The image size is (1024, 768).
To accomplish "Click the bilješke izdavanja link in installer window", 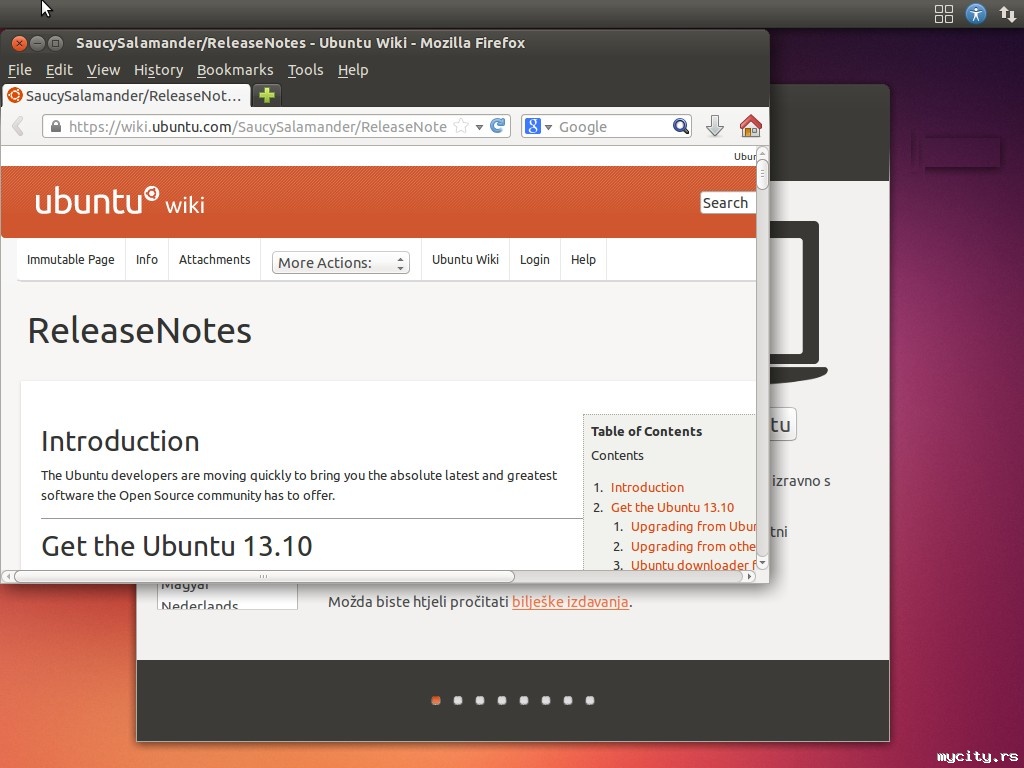I will [570, 601].
